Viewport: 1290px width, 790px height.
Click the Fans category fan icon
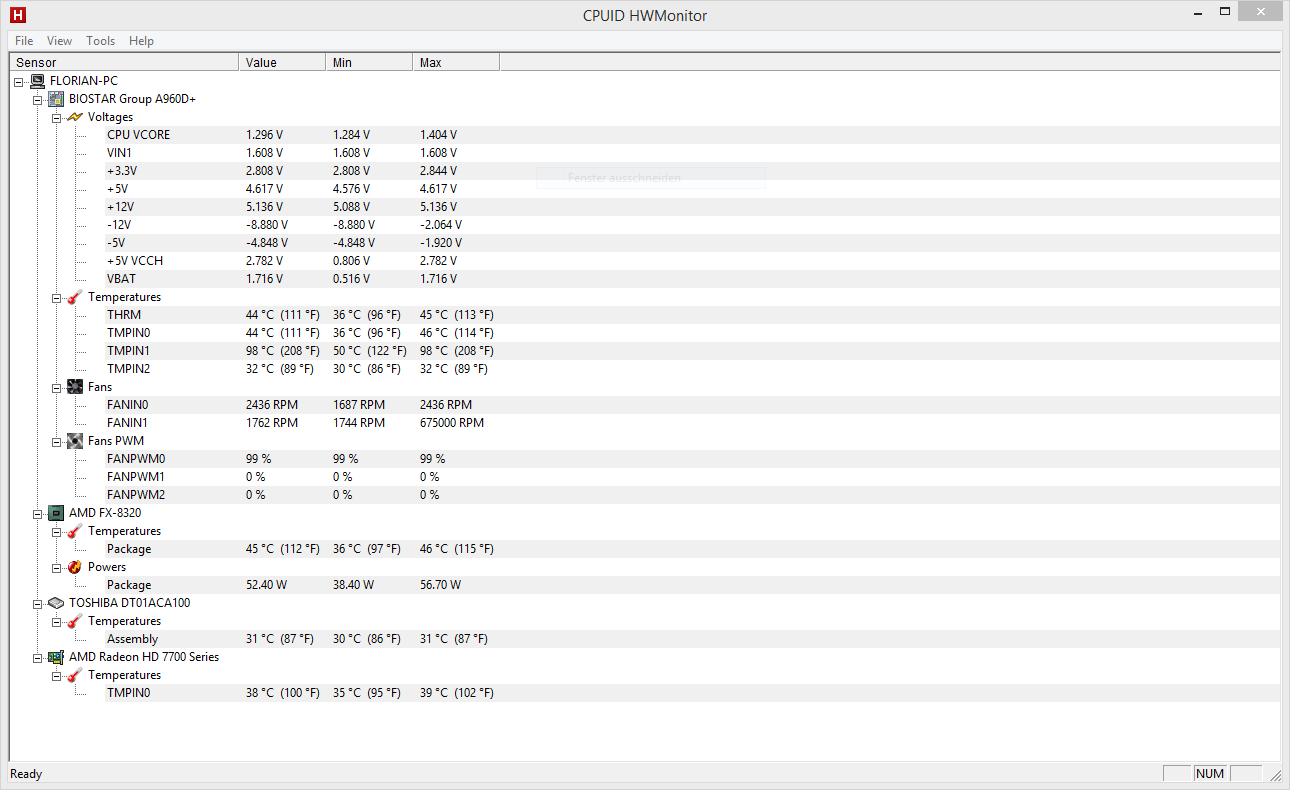tap(75, 387)
